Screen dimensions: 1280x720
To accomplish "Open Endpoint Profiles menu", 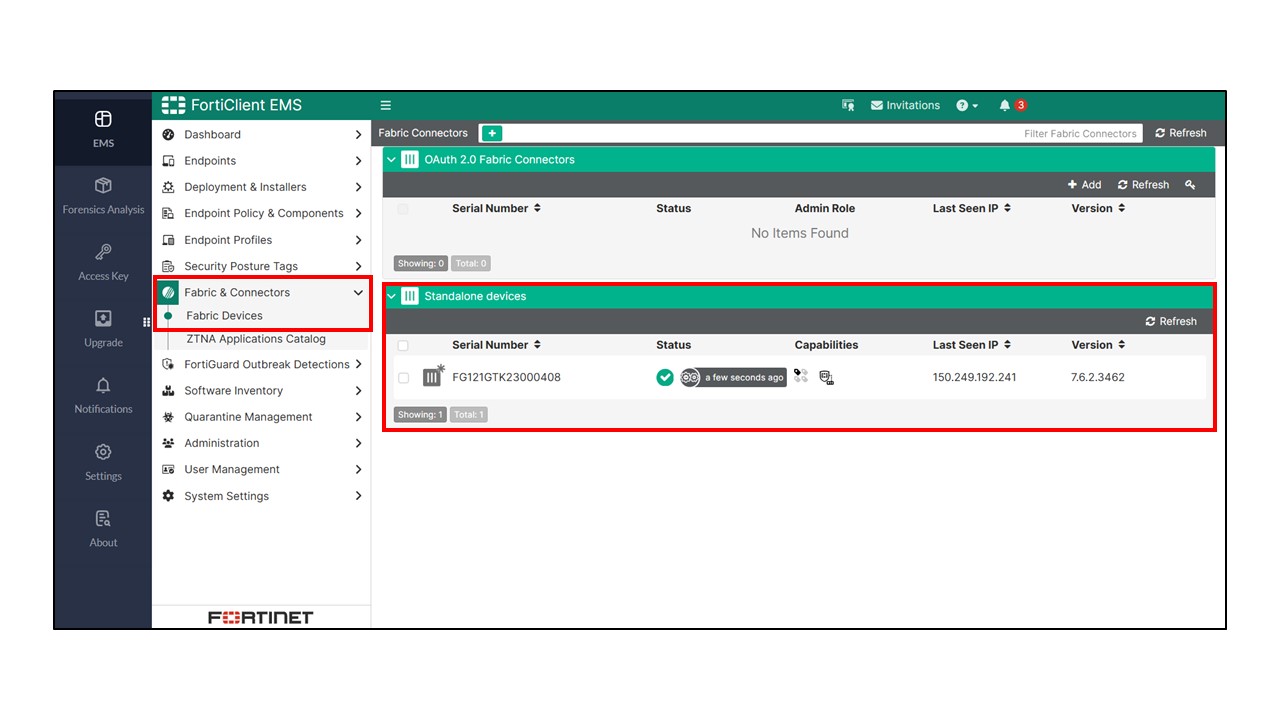I will [x=262, y=240].
